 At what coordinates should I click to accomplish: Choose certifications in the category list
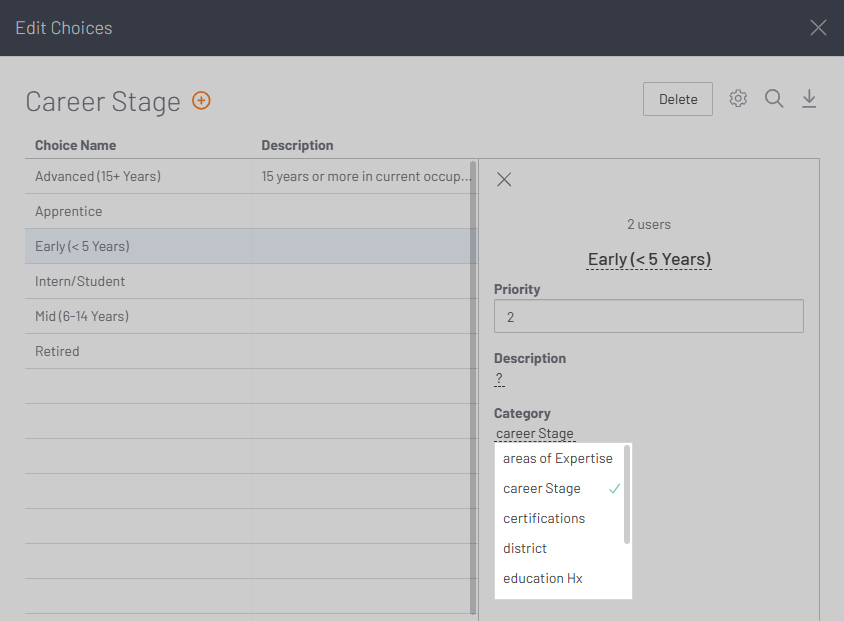[544, 518]
